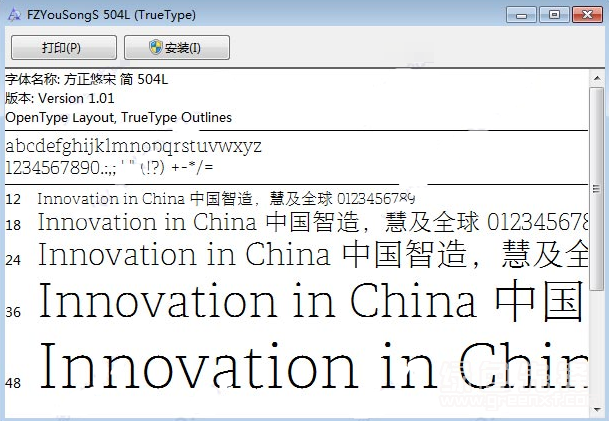Click the OpenType Layout, TrueType Outlines text

click(x=118, y=117)
